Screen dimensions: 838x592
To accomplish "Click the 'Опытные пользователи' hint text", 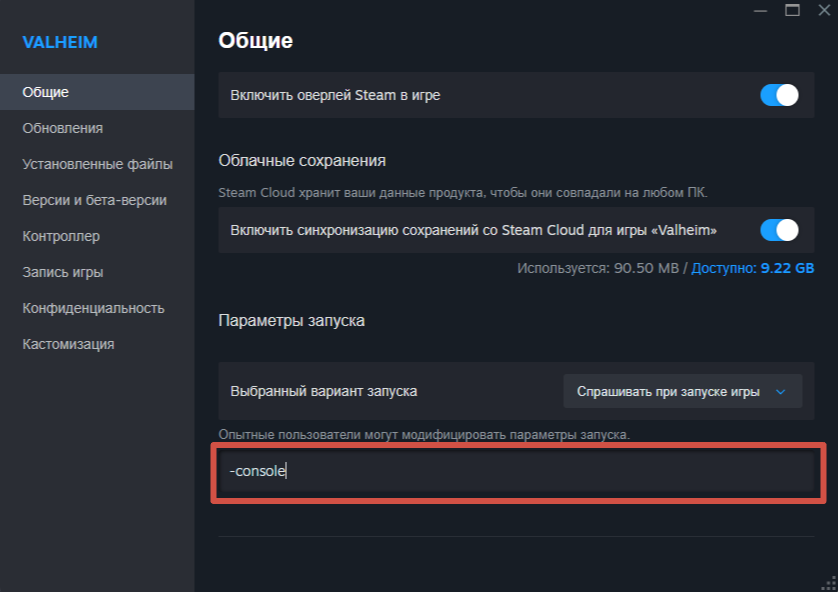I will point(424,434).
